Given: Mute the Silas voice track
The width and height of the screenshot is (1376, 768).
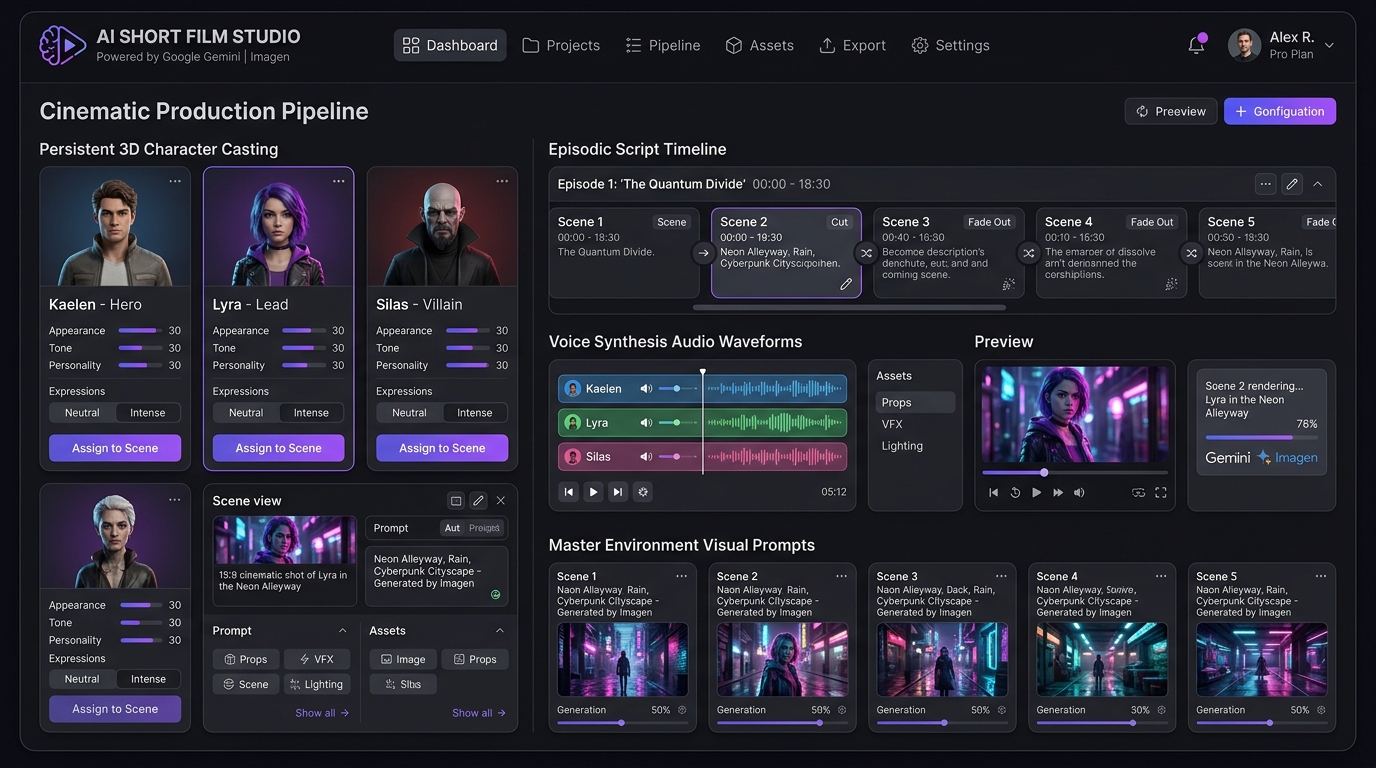Looking at the screenshot, I should click(646, 457).
